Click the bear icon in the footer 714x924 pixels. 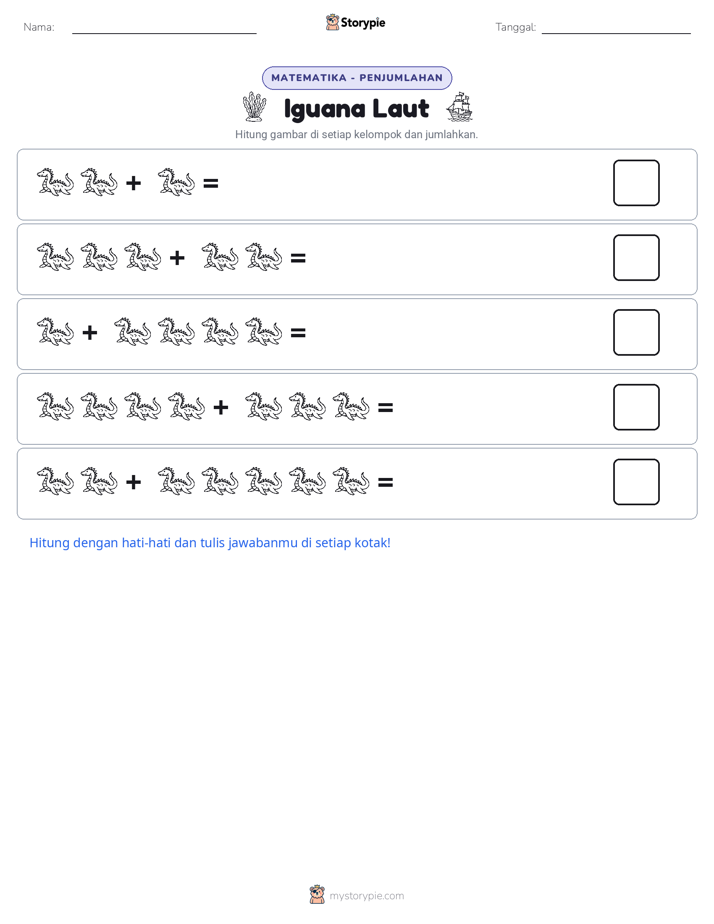[317, 895]
